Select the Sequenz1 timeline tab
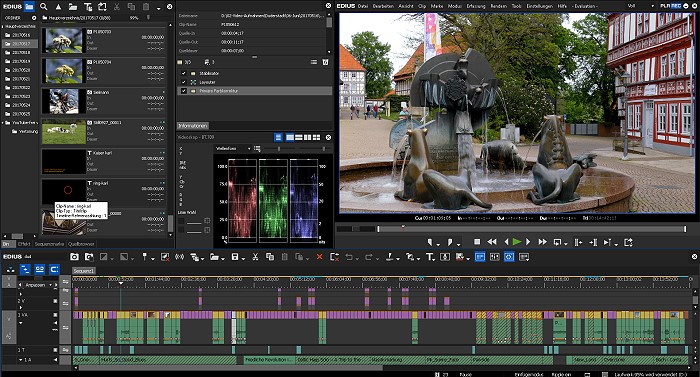 pos(84,271)
